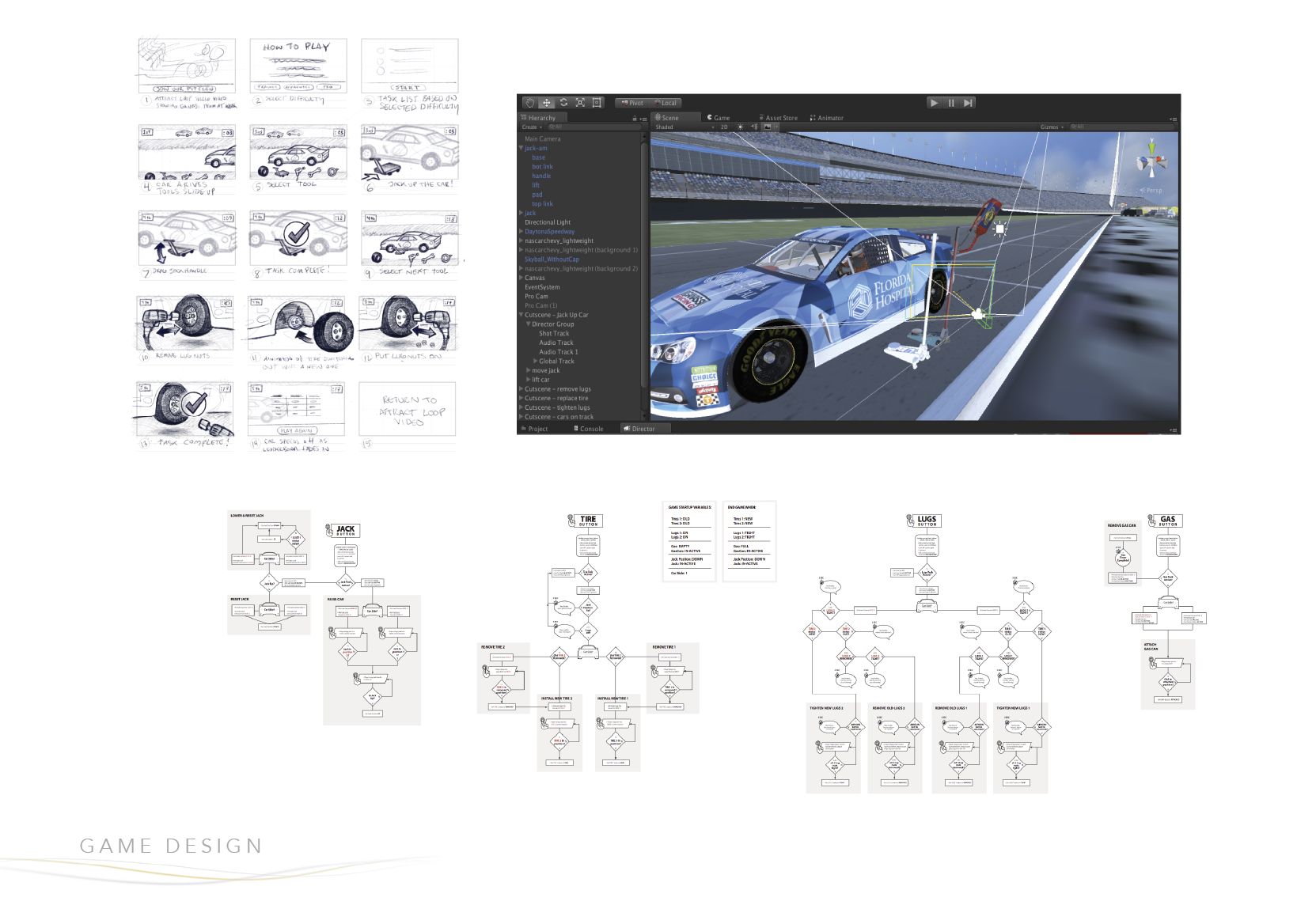Toggle 2D view mode in Scene
The width and height of the screenshot is (1297, 924).
tap(724, 127)
